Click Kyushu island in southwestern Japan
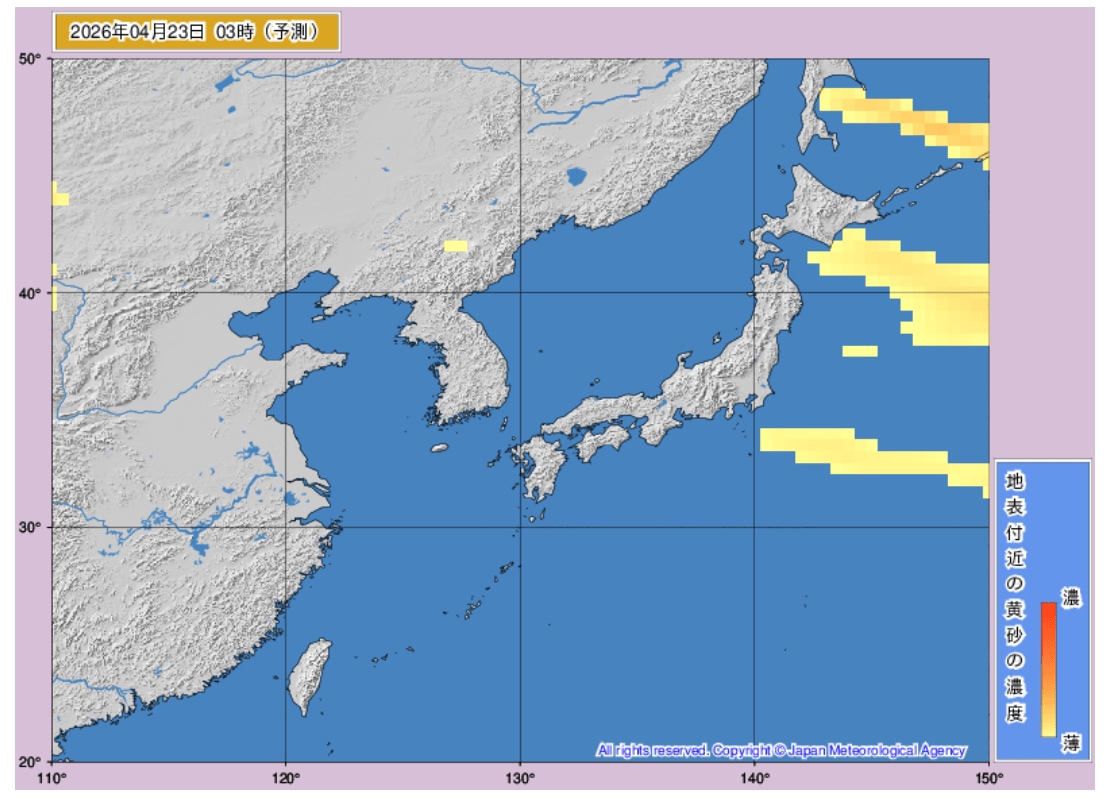 click(540, 472)
